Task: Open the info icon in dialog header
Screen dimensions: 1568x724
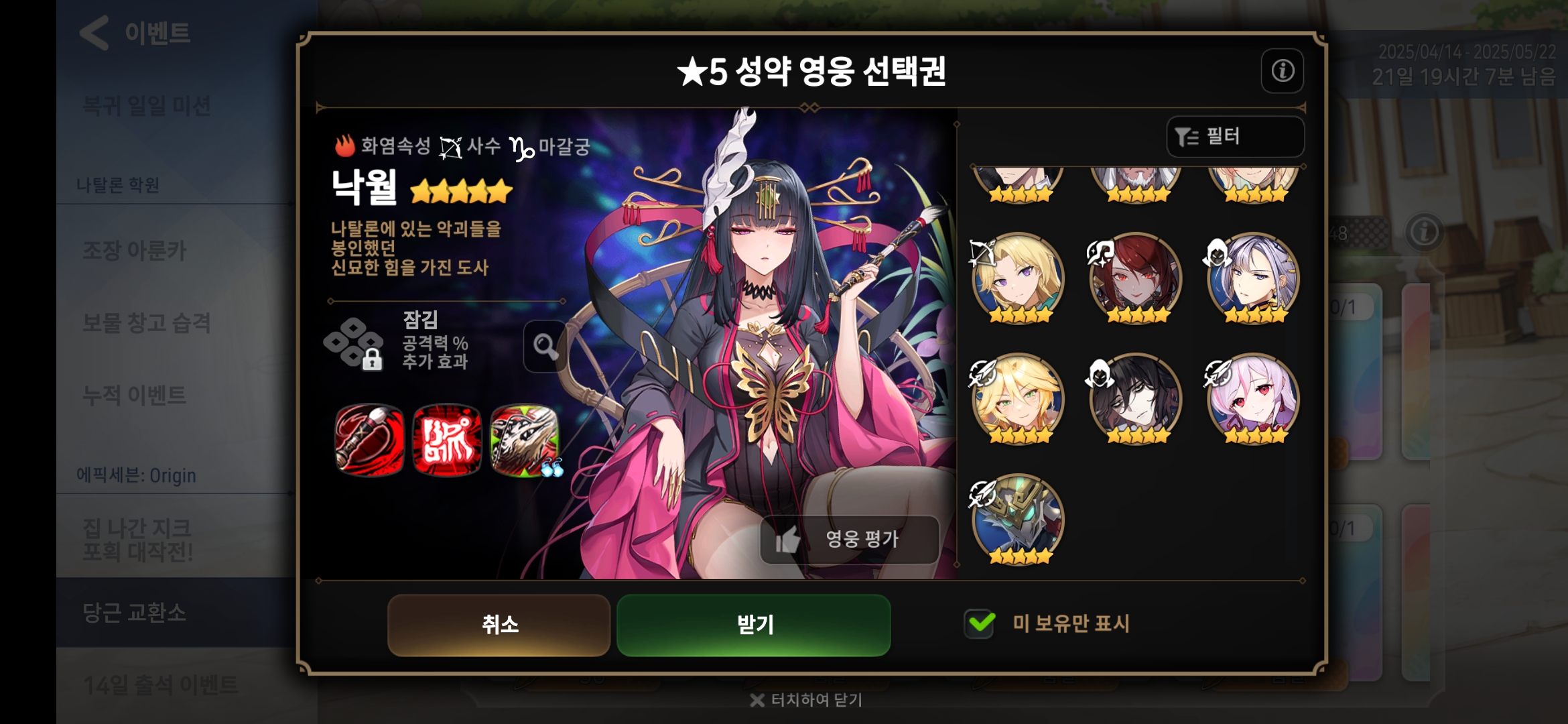Action: pyautogui.click(x=1282, y=70)
